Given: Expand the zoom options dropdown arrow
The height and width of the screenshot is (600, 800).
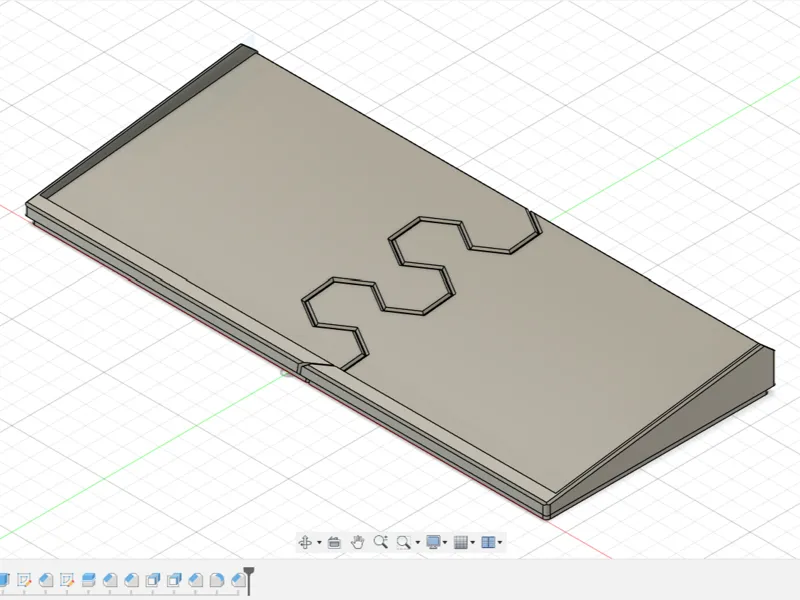Looking at the screenshot, I should [x=418, y=542].
